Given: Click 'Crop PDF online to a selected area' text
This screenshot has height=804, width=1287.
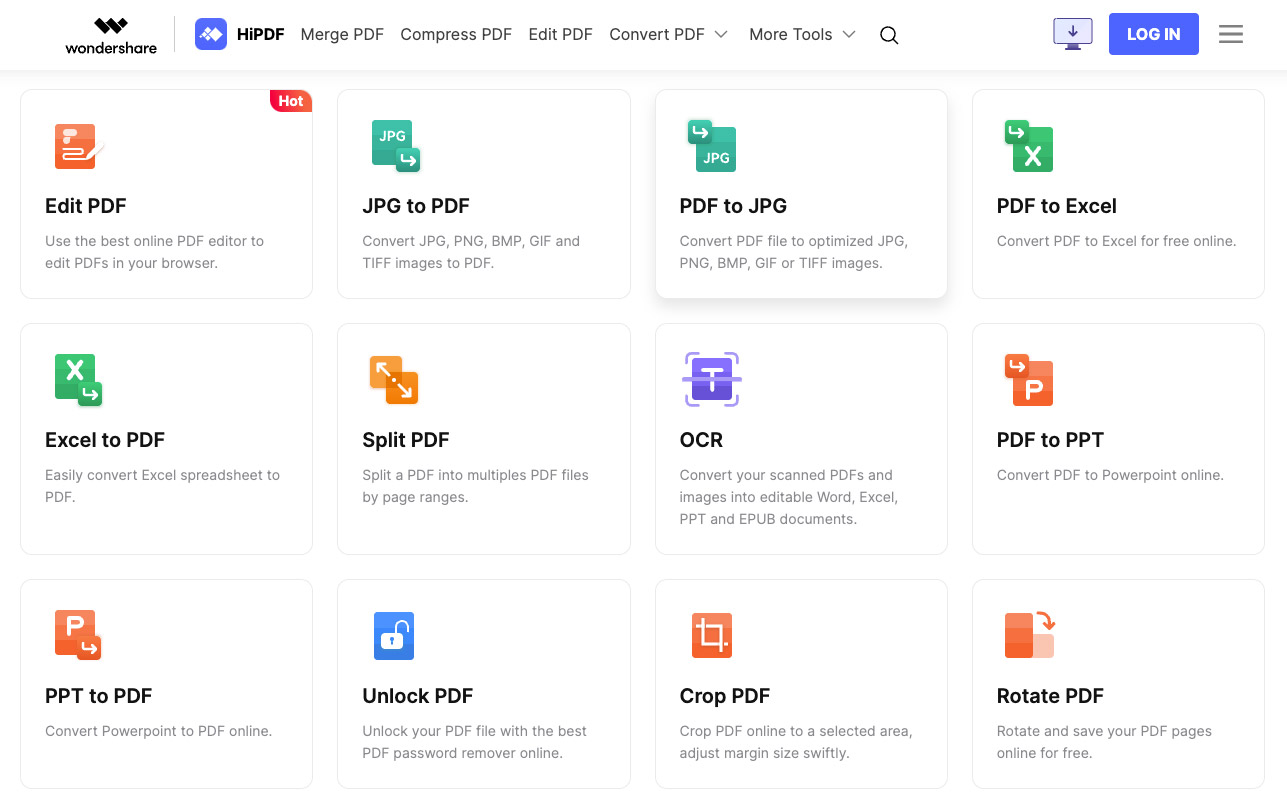Looking at the screenshot, I should tap(796, 742).
